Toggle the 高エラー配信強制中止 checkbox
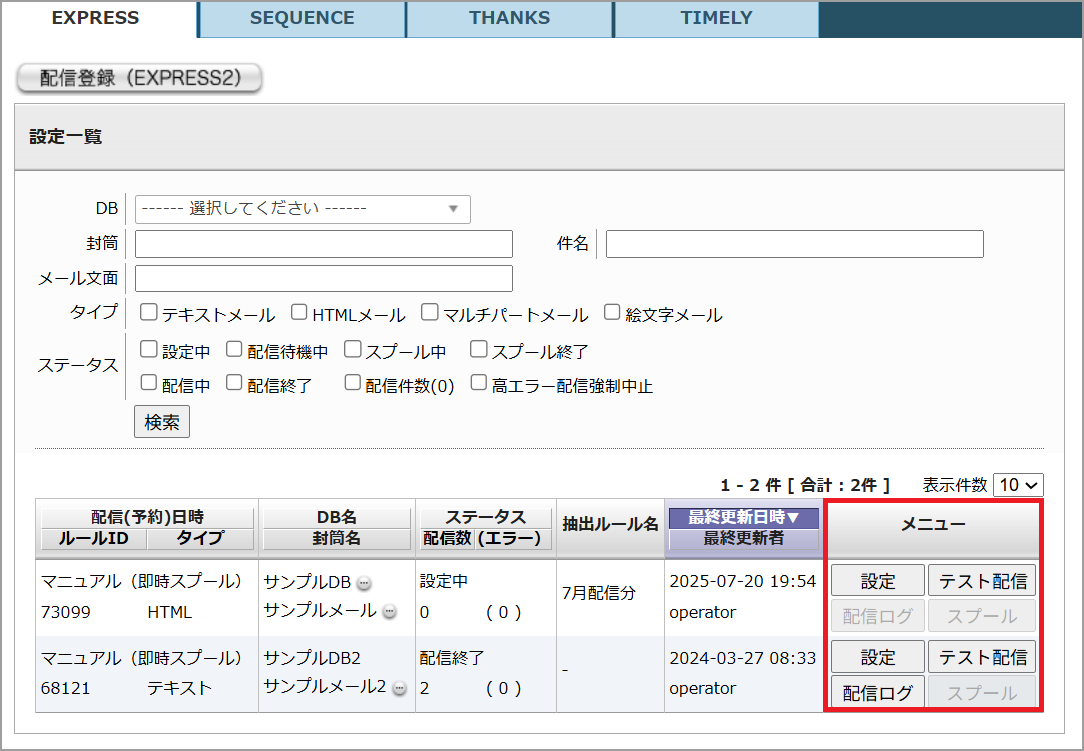The height and width of the screenshot is (751, 1084). [479, 383]
